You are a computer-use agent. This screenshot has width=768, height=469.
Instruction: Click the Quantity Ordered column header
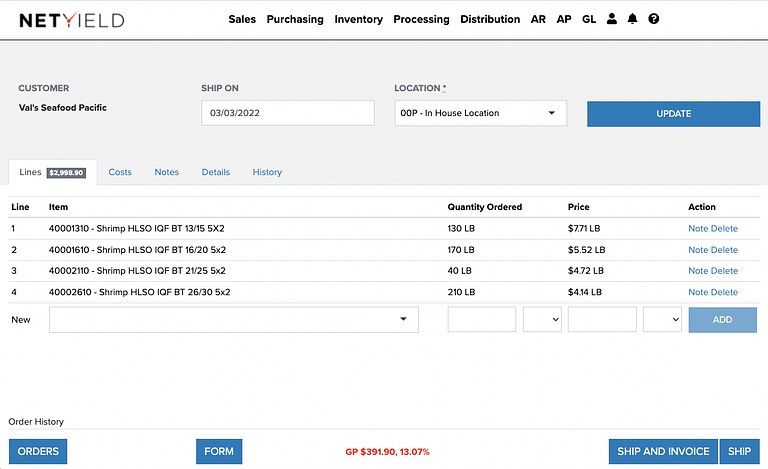485,207
